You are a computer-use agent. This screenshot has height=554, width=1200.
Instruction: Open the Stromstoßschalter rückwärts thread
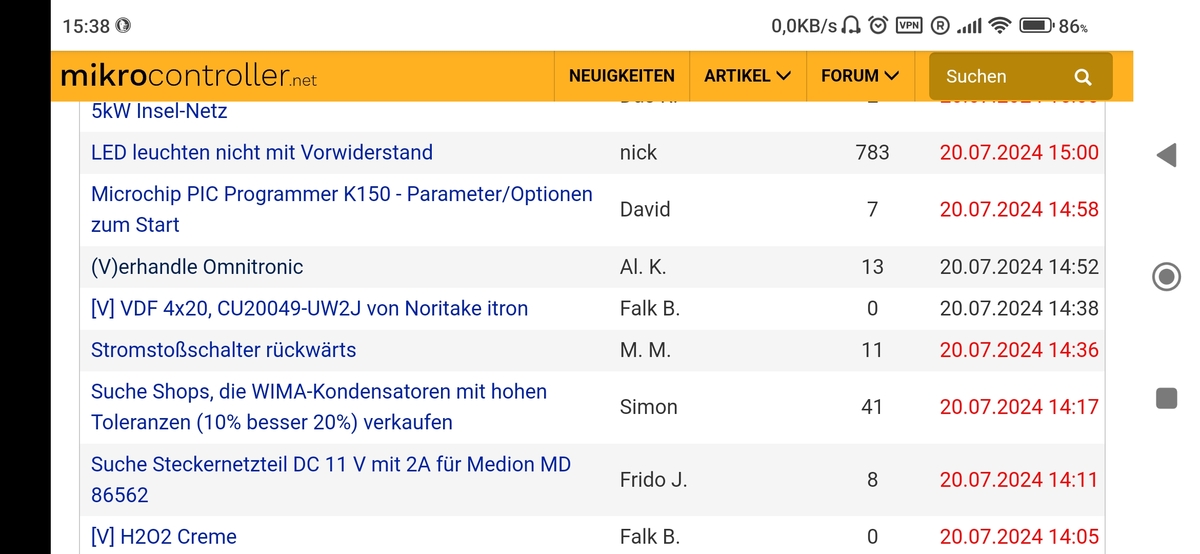tap(223, 350)
